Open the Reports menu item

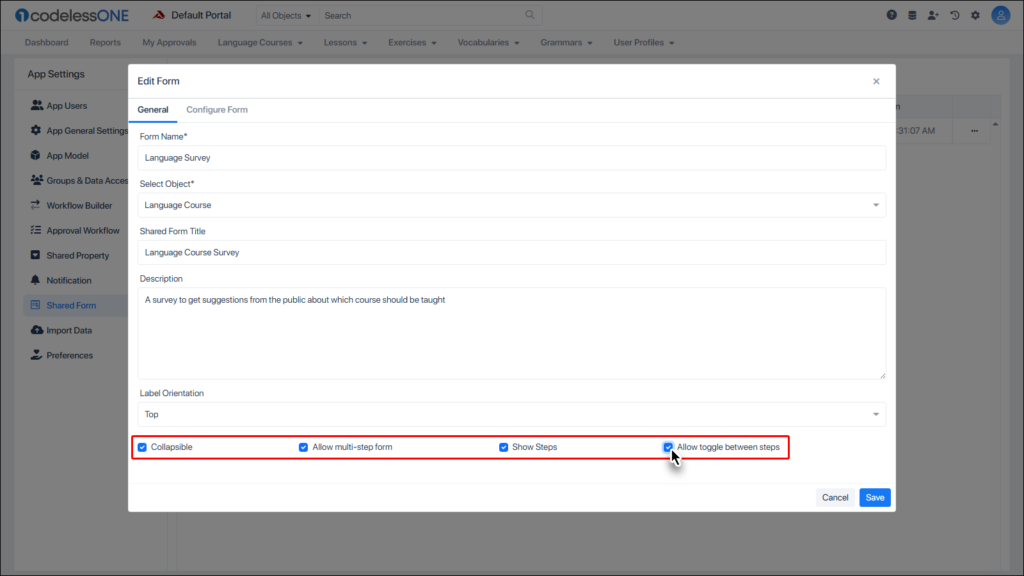point(105,42)
